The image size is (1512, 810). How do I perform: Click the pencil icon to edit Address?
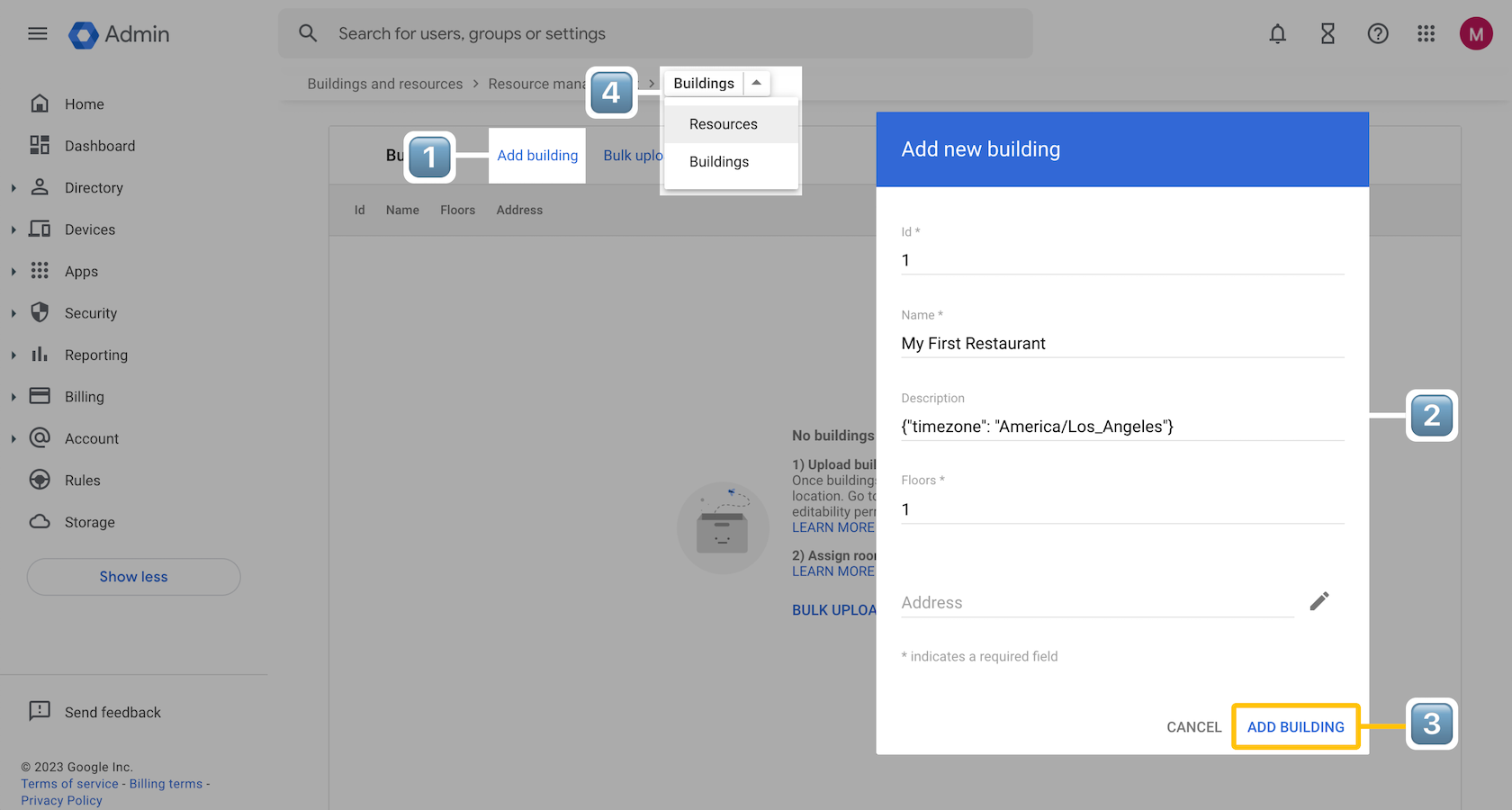pos(1318,601)
